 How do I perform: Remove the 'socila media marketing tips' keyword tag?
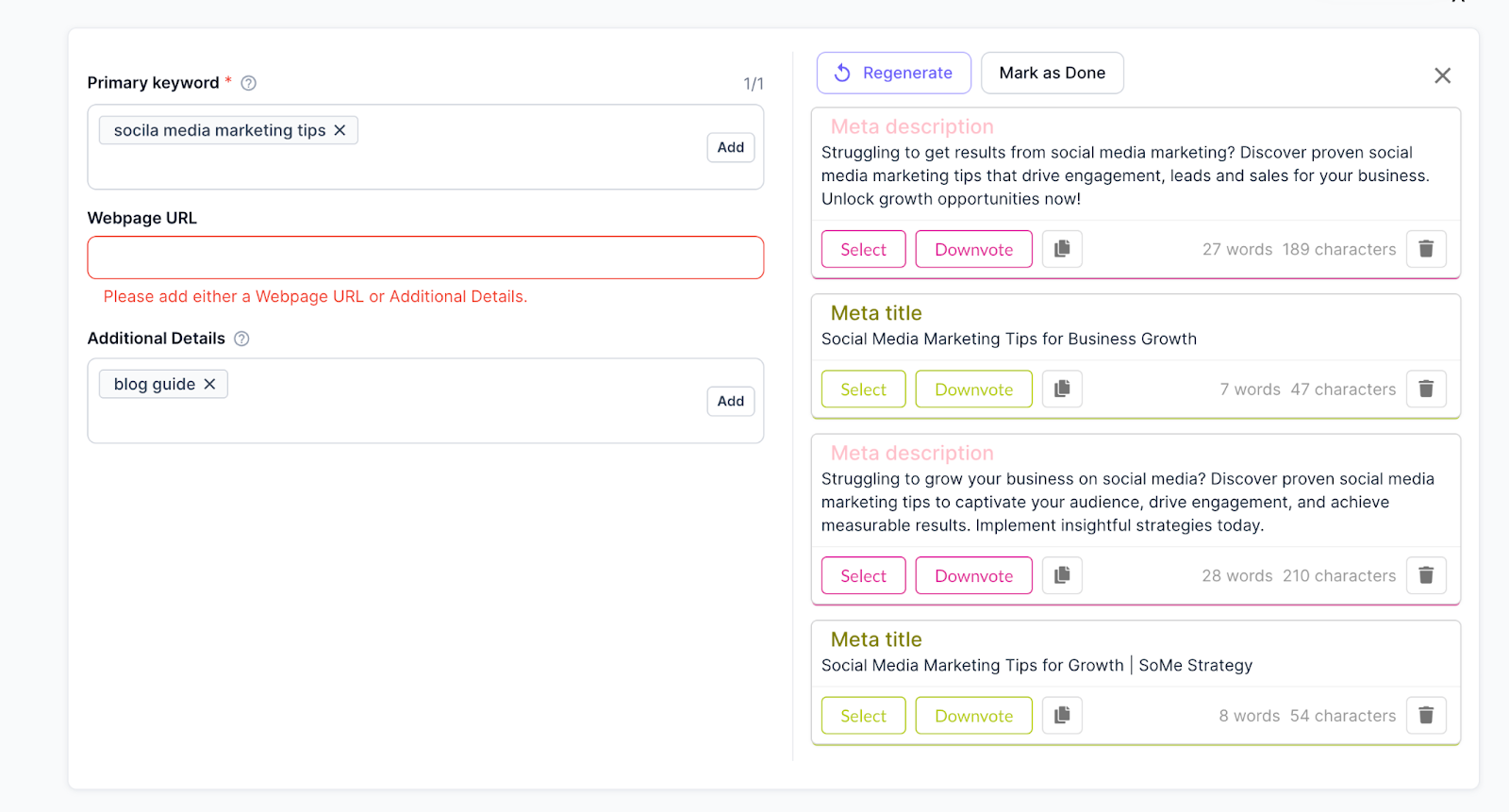tap(340, 130)
